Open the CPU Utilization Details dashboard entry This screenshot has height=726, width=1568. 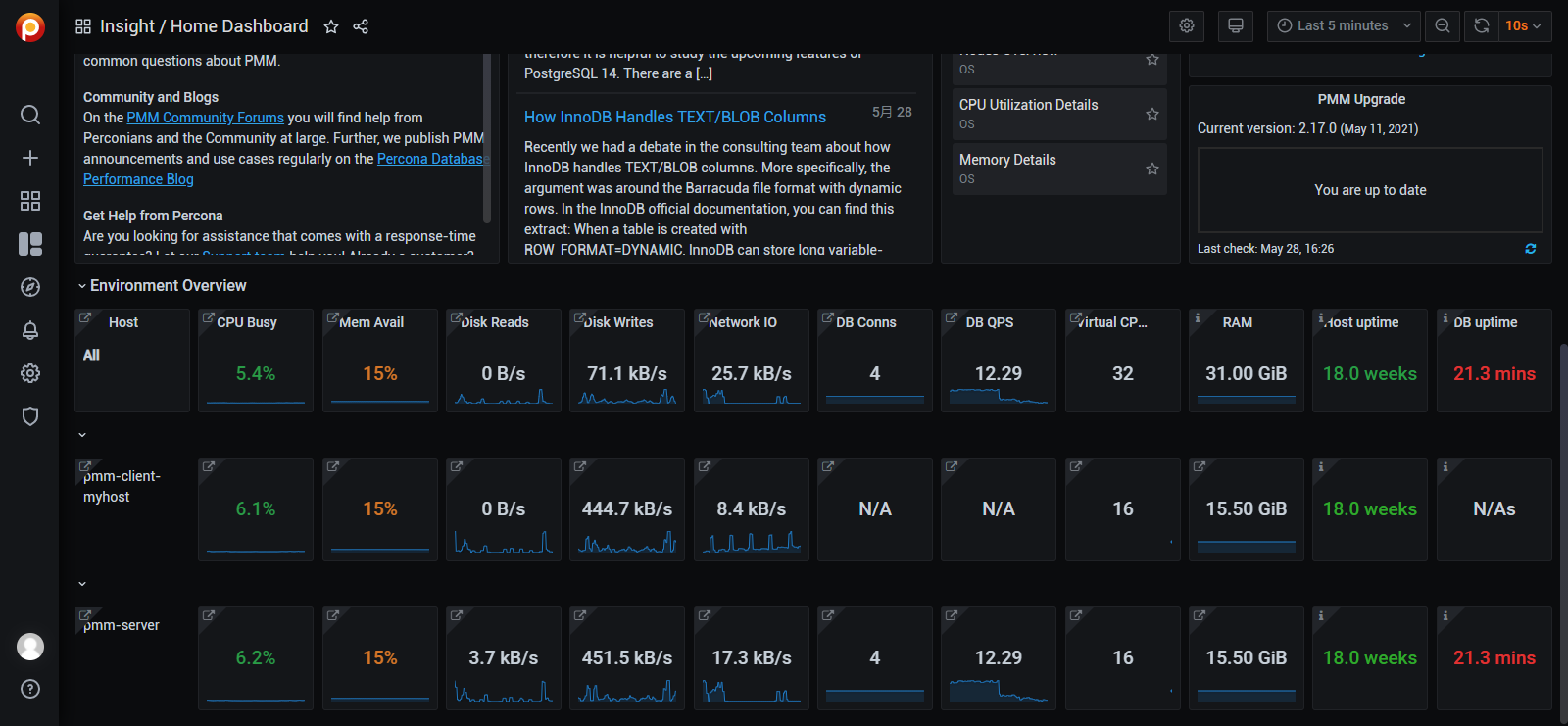tap(1028, 105)
